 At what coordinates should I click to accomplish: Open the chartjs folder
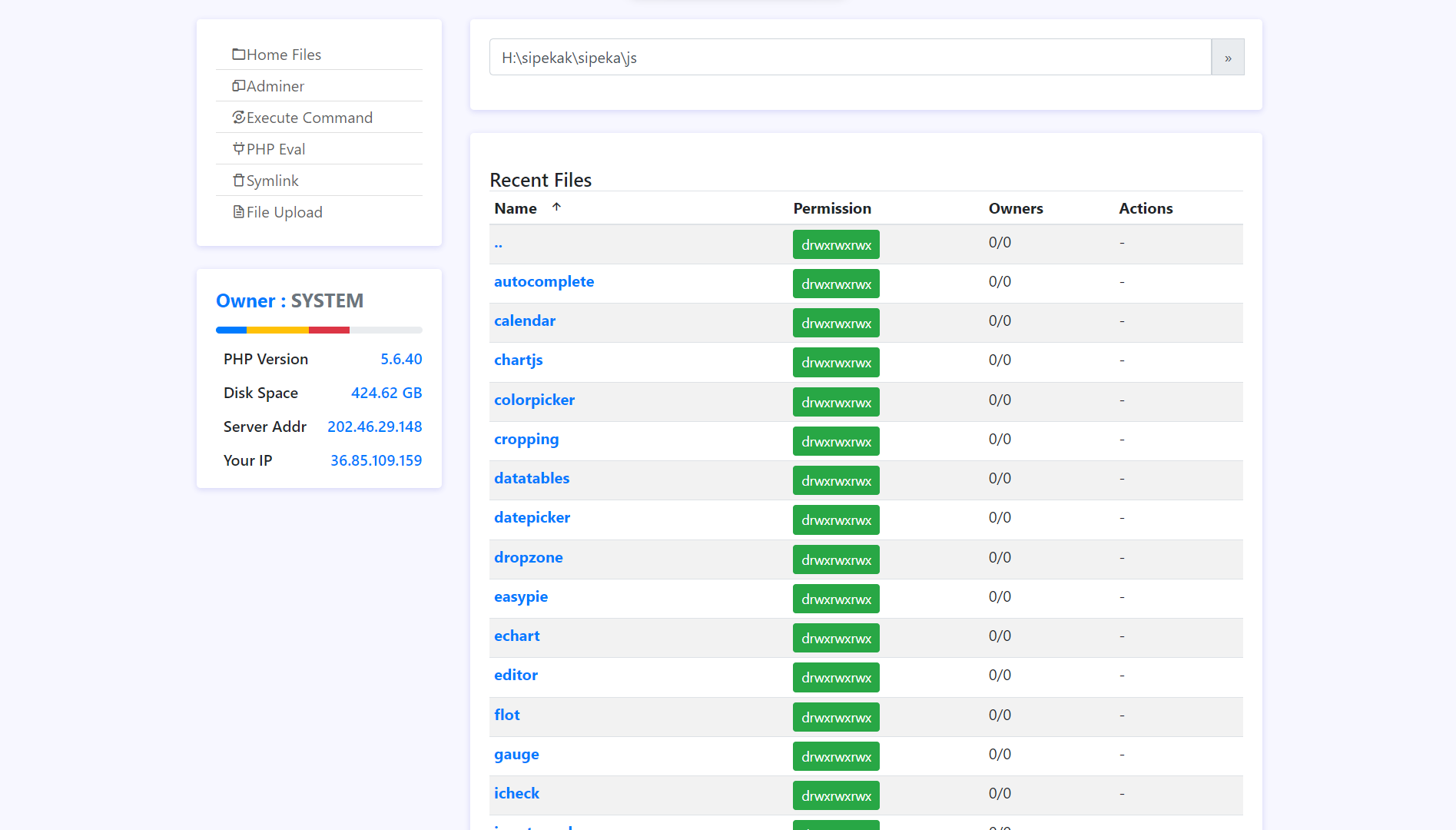click(519, 360)
